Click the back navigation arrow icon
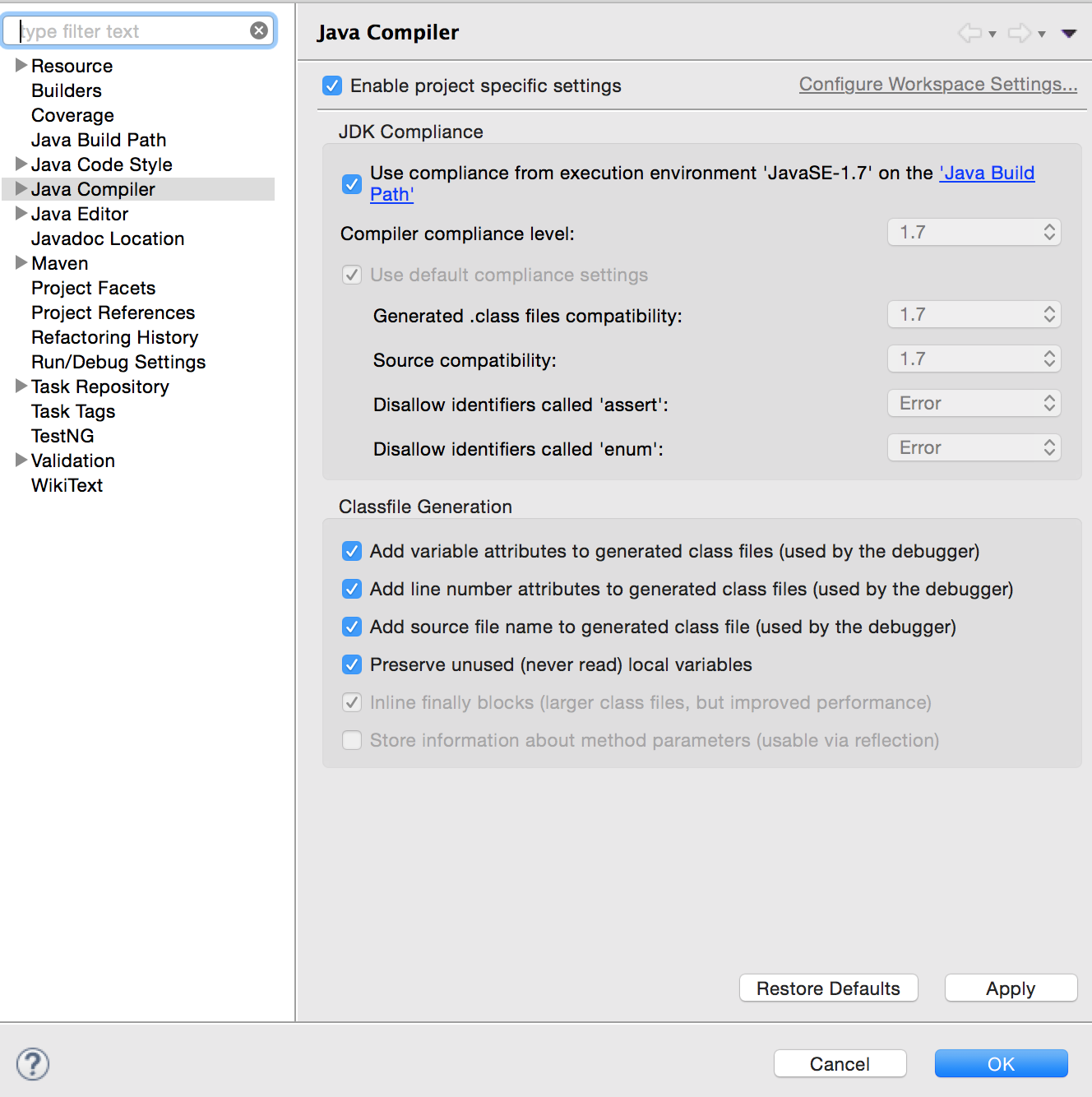 click(x=970, y=33)
